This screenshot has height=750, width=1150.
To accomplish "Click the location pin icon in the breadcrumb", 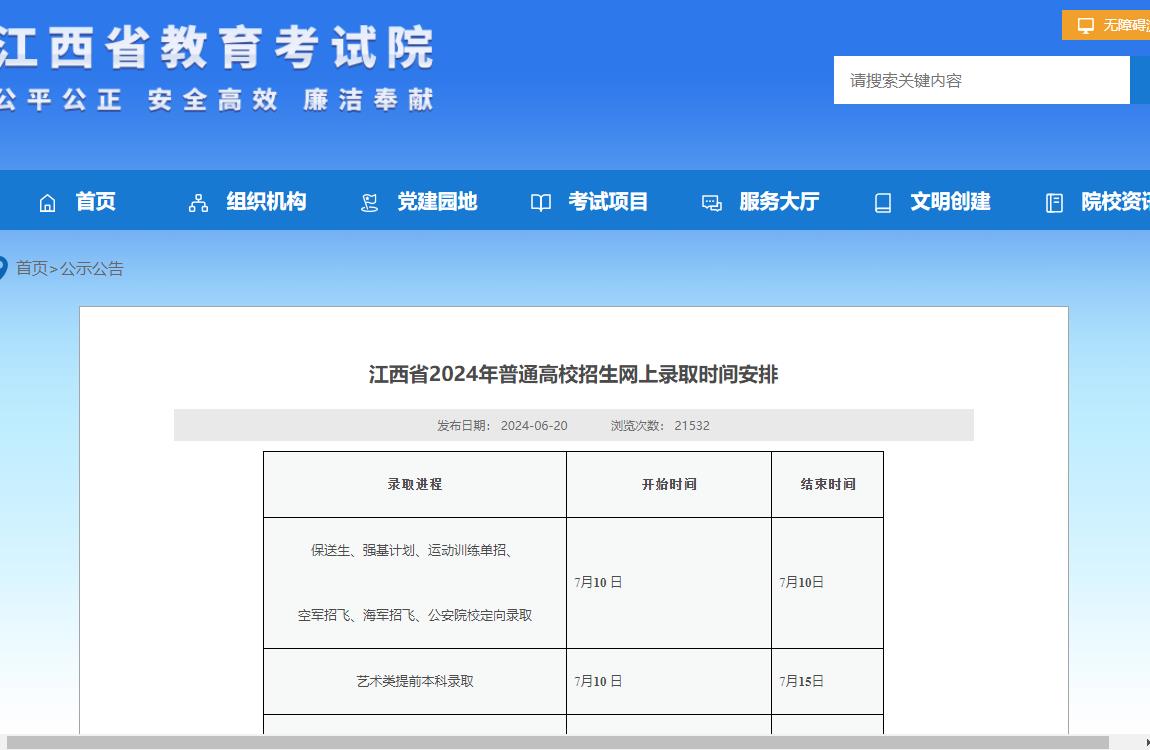I will point(5,267).
